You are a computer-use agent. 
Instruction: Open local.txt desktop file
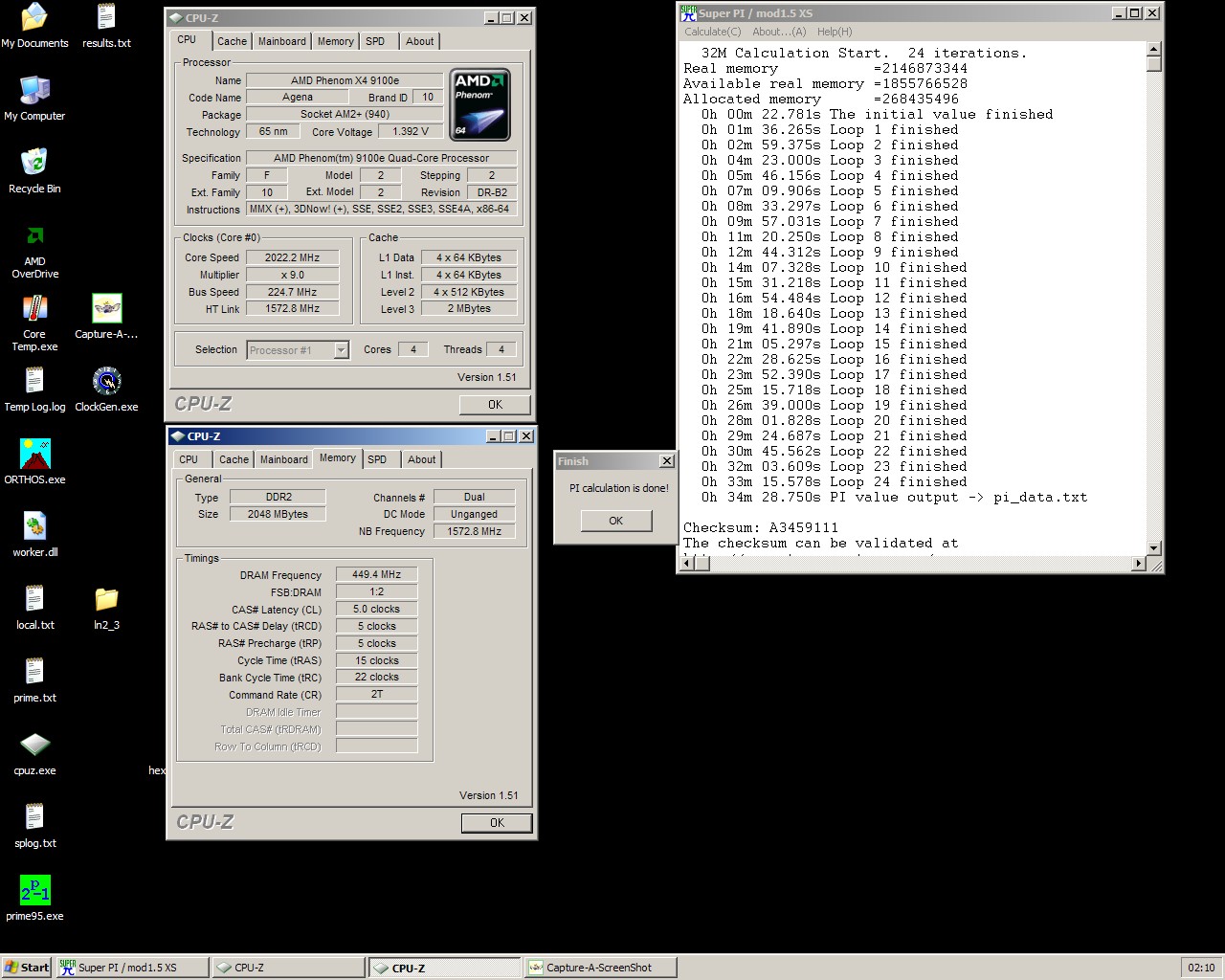[34, 608]
